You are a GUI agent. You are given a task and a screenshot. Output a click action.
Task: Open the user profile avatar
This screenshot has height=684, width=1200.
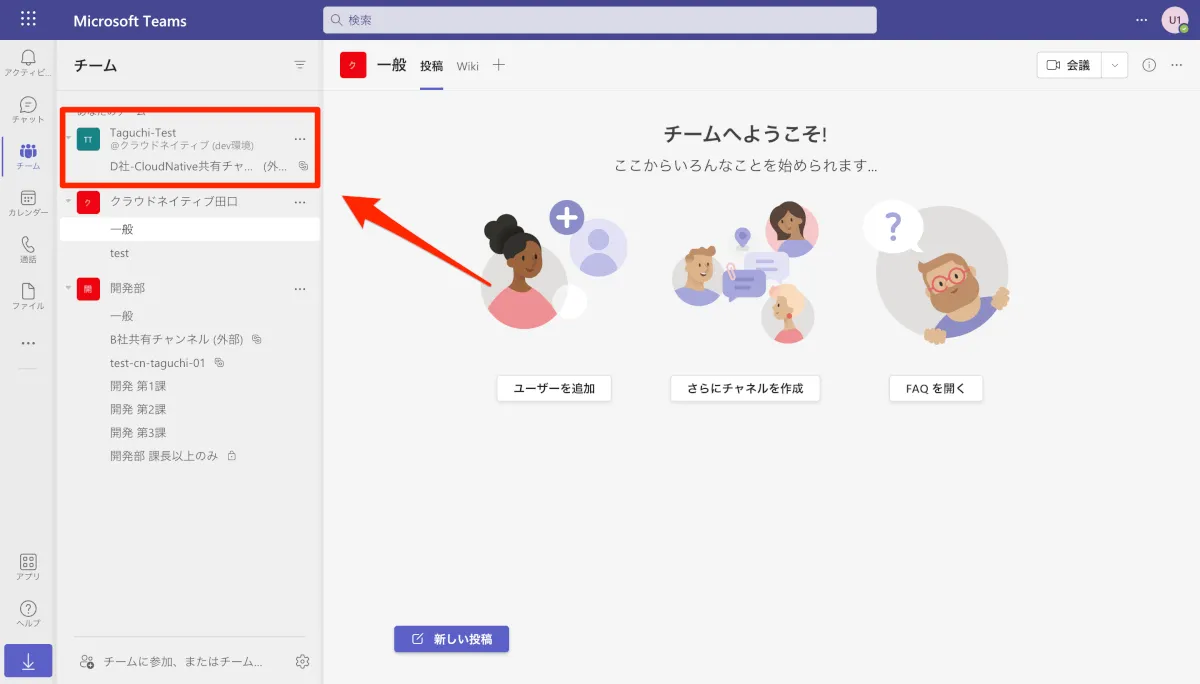[x=1175, y=20]
